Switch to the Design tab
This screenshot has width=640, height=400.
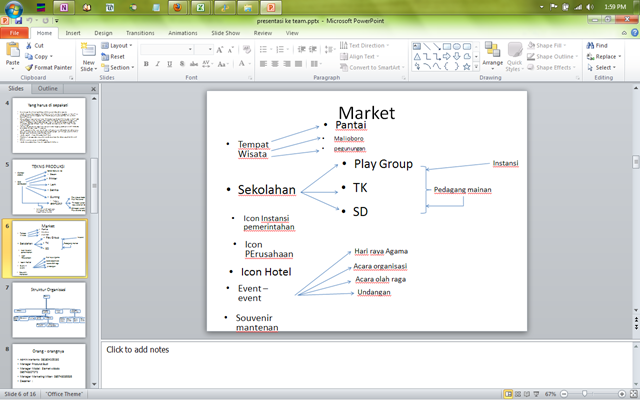click(x=103, y=33)
